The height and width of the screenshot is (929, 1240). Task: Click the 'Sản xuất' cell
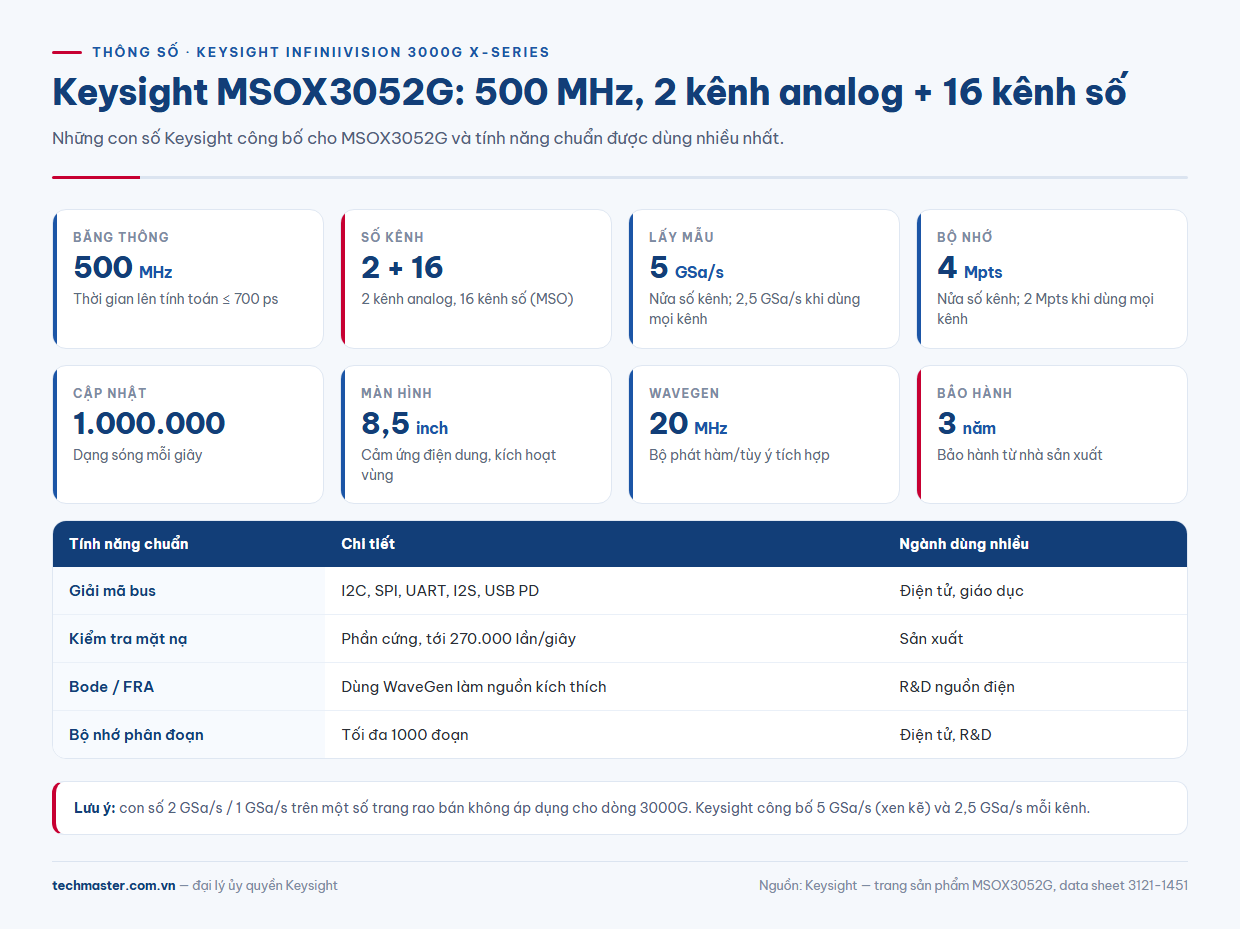931,639
